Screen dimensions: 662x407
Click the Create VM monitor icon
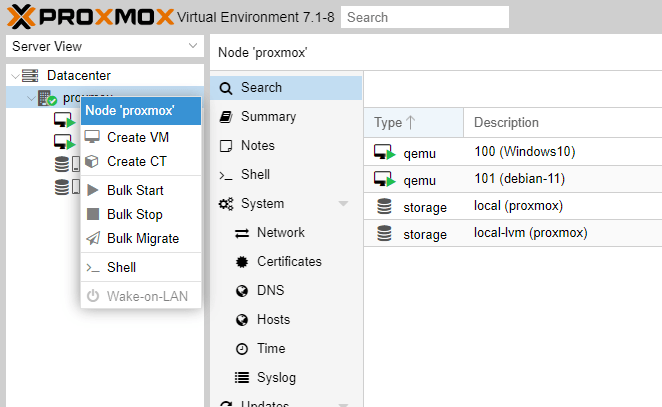[93, 137]
